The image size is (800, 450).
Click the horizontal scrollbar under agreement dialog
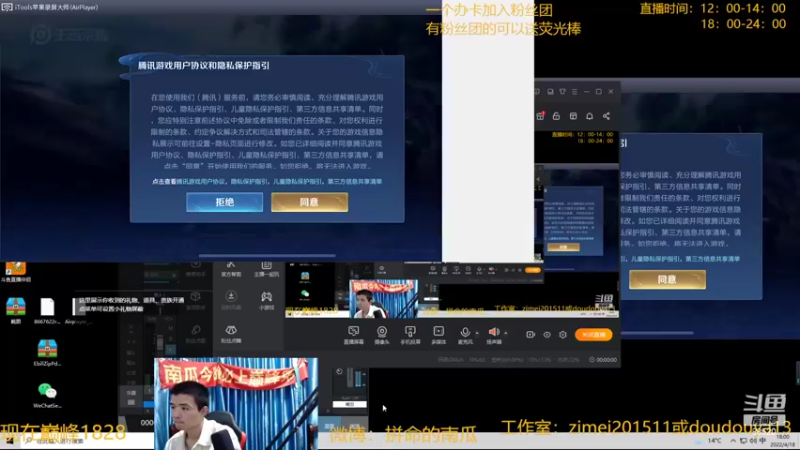[x=267, y=256]
